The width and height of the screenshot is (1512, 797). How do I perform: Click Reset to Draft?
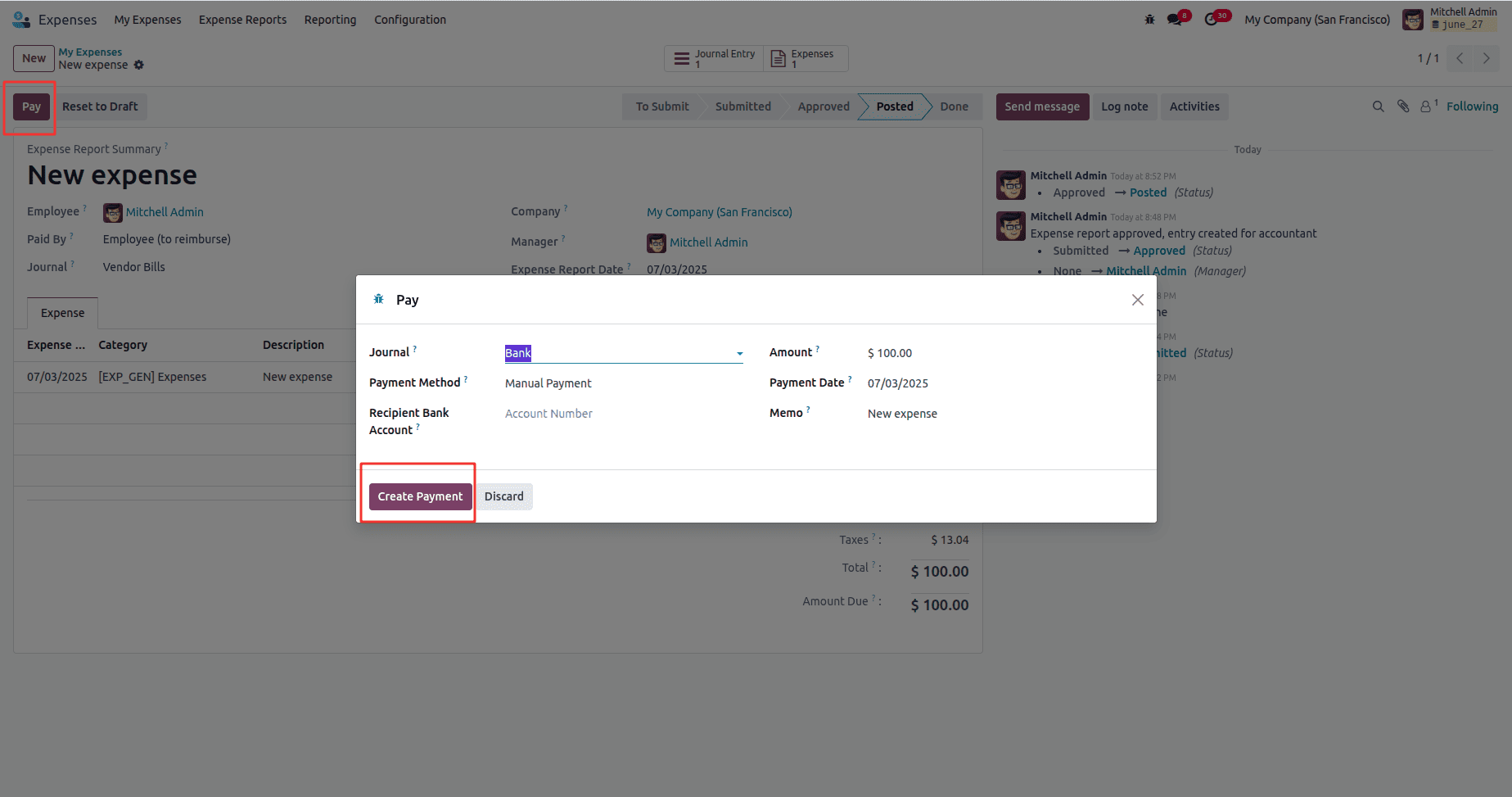(x=100, y=106)
